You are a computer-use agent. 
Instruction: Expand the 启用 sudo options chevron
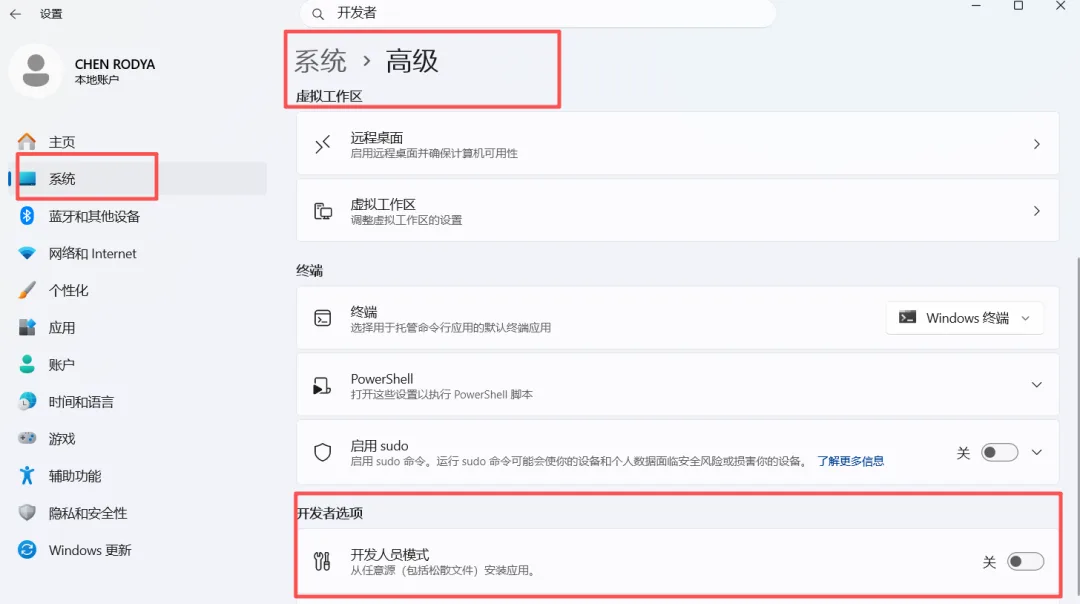[x=1037, y=452]
